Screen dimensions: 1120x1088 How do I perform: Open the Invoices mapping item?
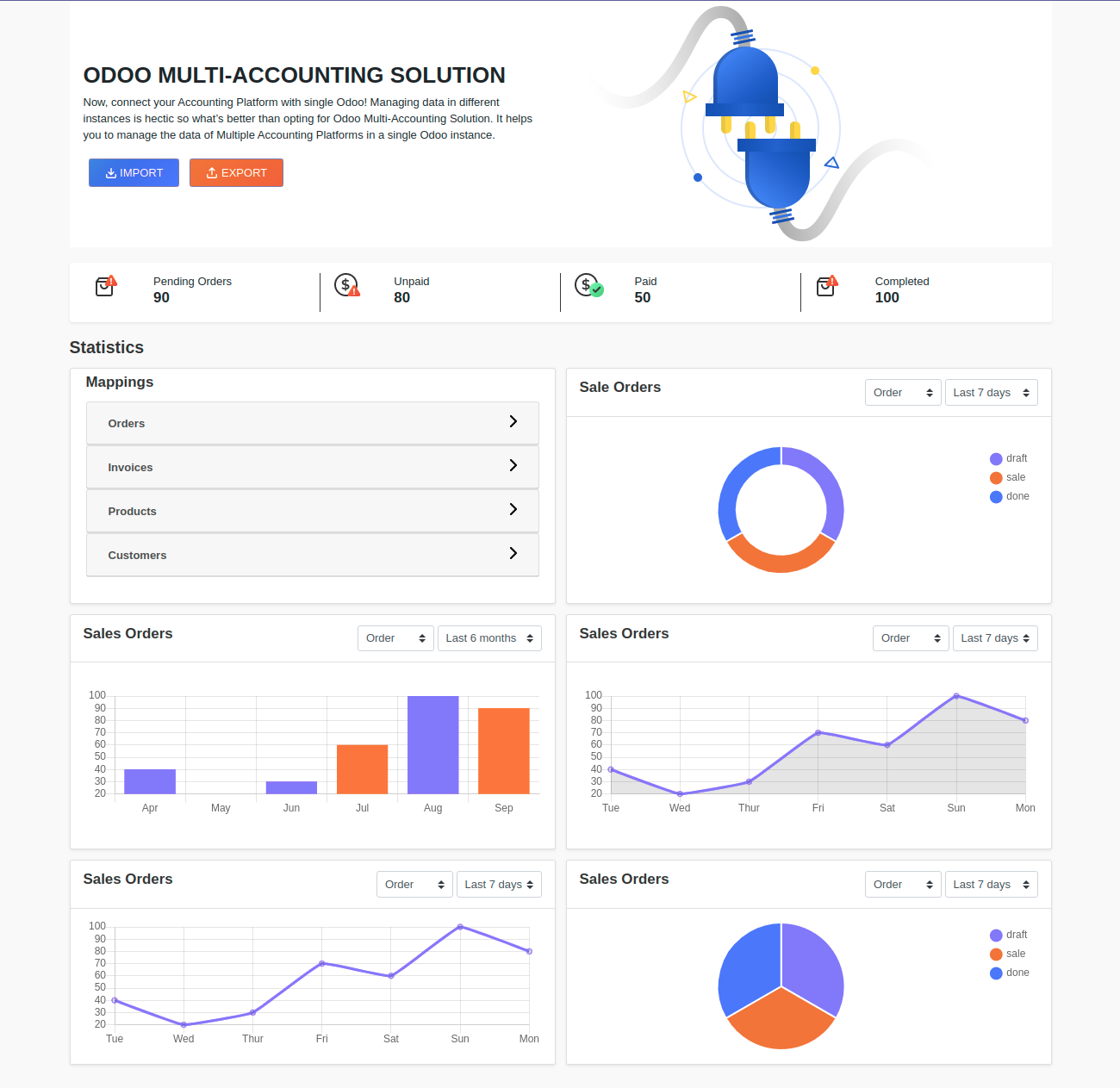pyautogui.click(x=312, y=467)
